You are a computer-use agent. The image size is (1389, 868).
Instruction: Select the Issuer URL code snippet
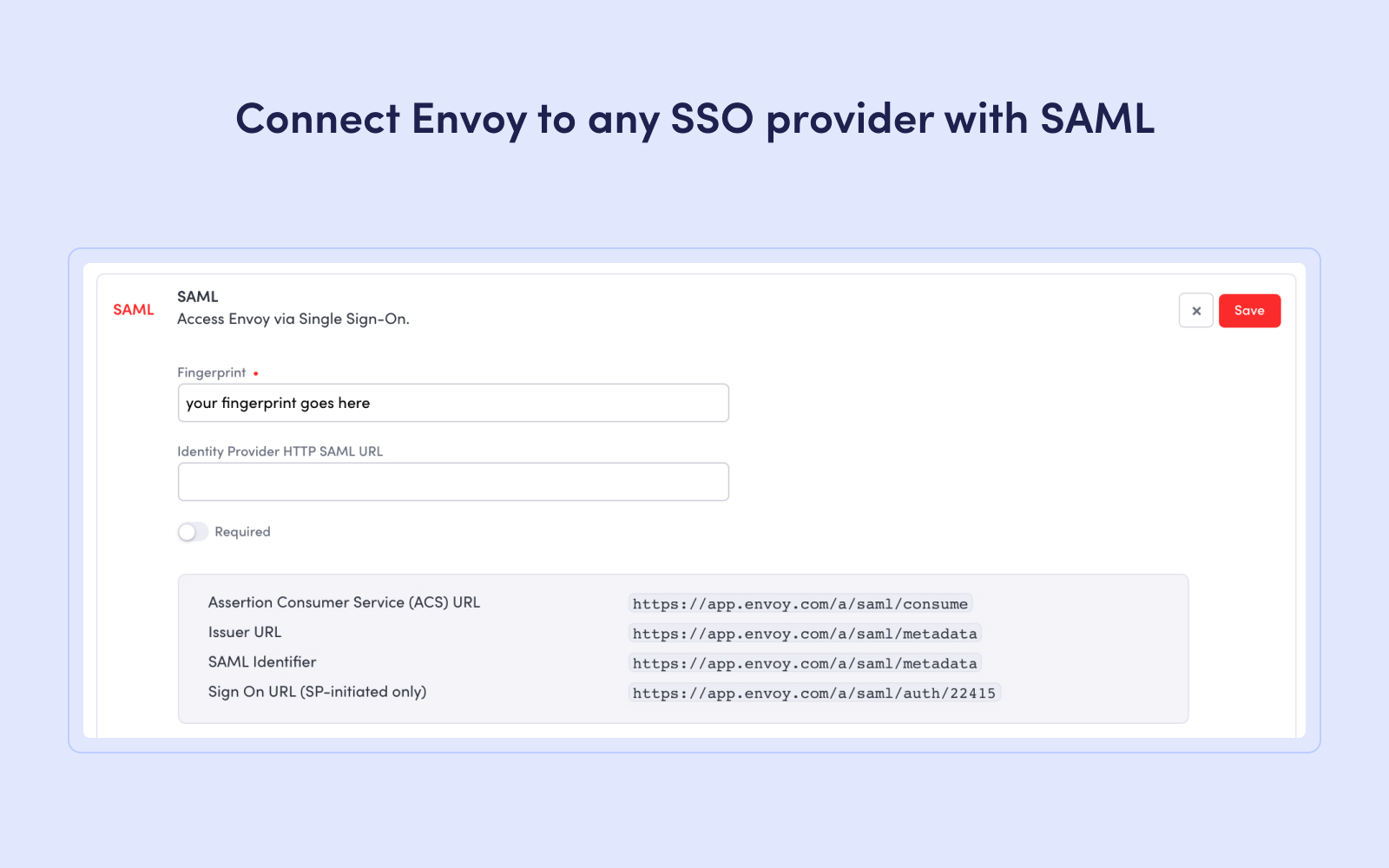[804, 633]
